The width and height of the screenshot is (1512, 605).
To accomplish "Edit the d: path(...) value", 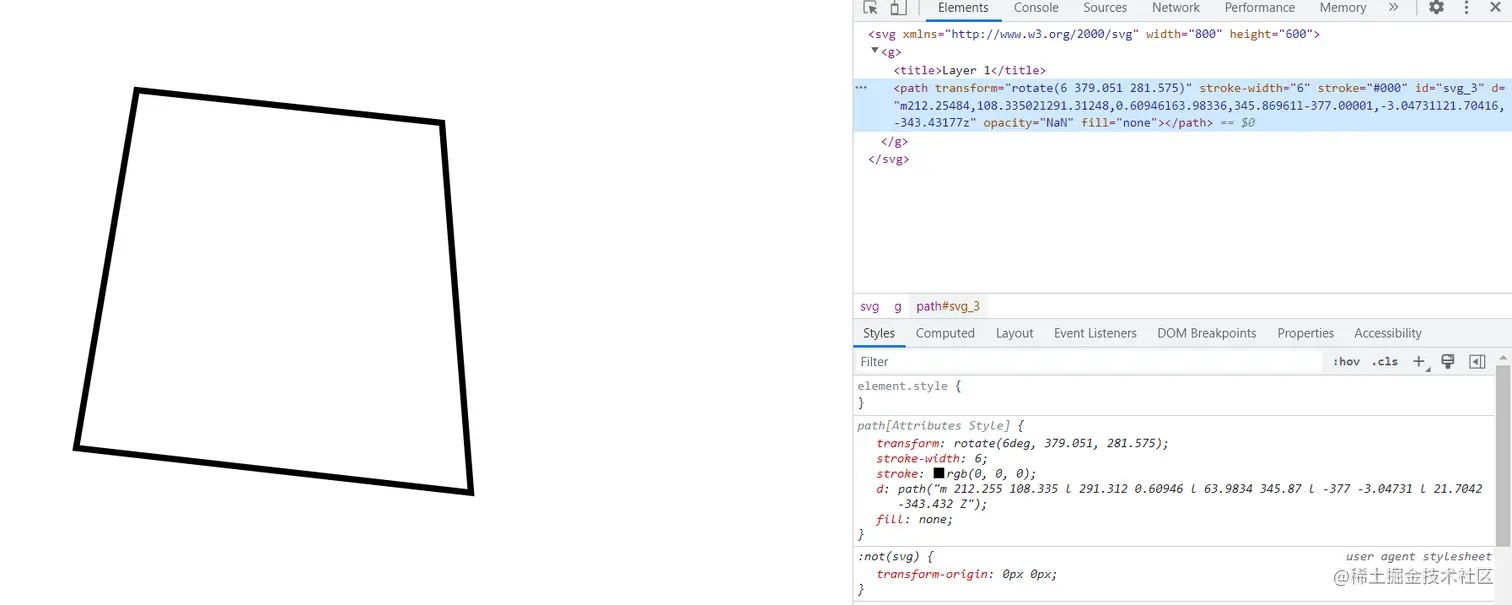I will point(1189,496).
